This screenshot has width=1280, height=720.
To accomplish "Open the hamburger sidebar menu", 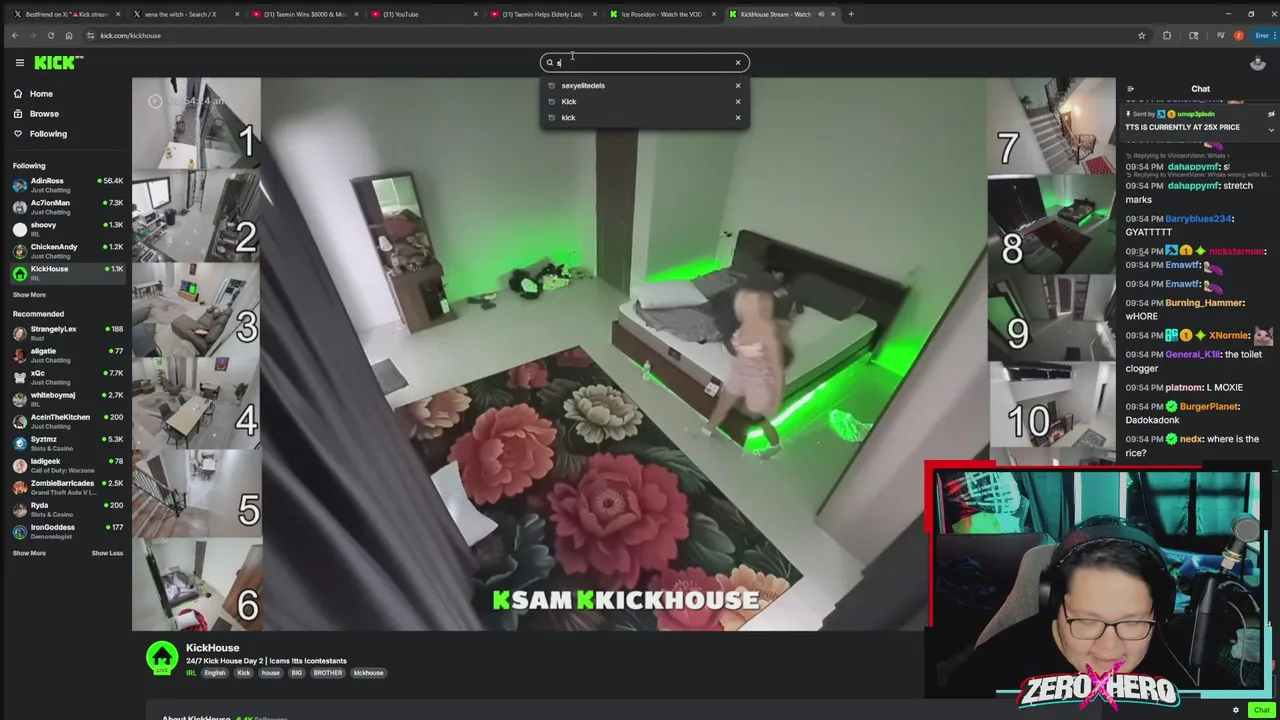I will click(19, 62).
